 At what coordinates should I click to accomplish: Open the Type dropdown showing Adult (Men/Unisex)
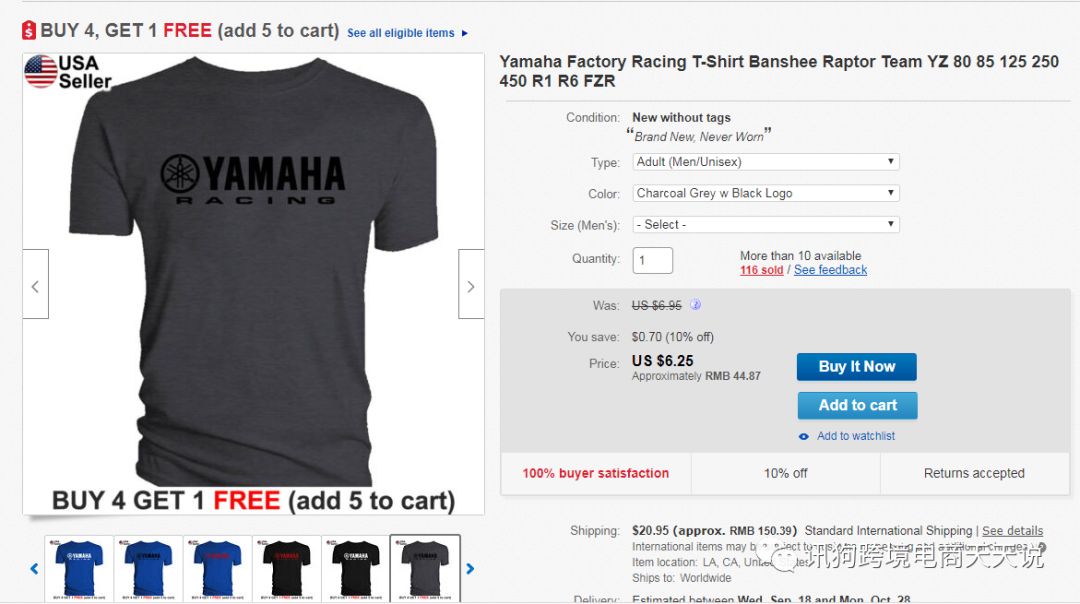766,162
